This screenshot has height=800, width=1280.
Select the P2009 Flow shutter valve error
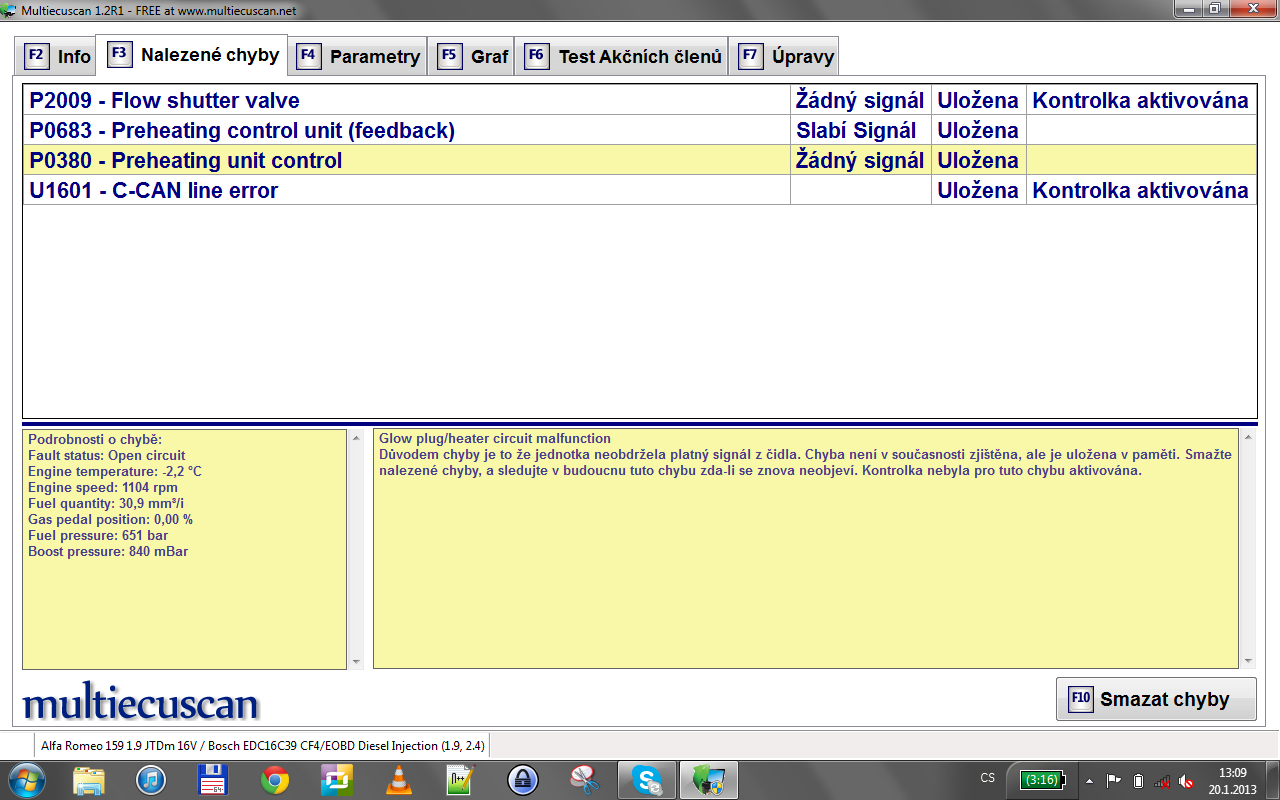point(405,100)
